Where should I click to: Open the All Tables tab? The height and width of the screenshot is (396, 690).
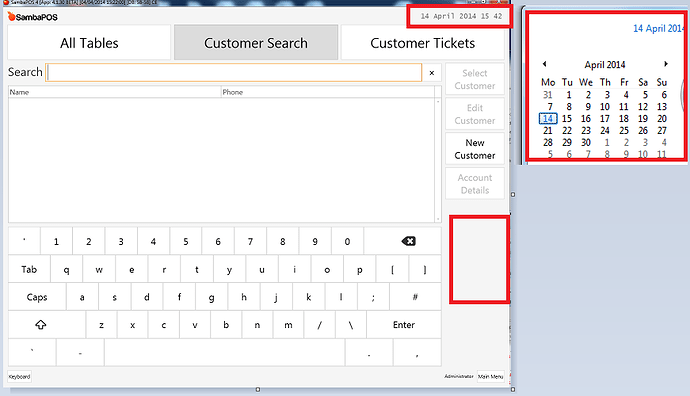(89, 43)
